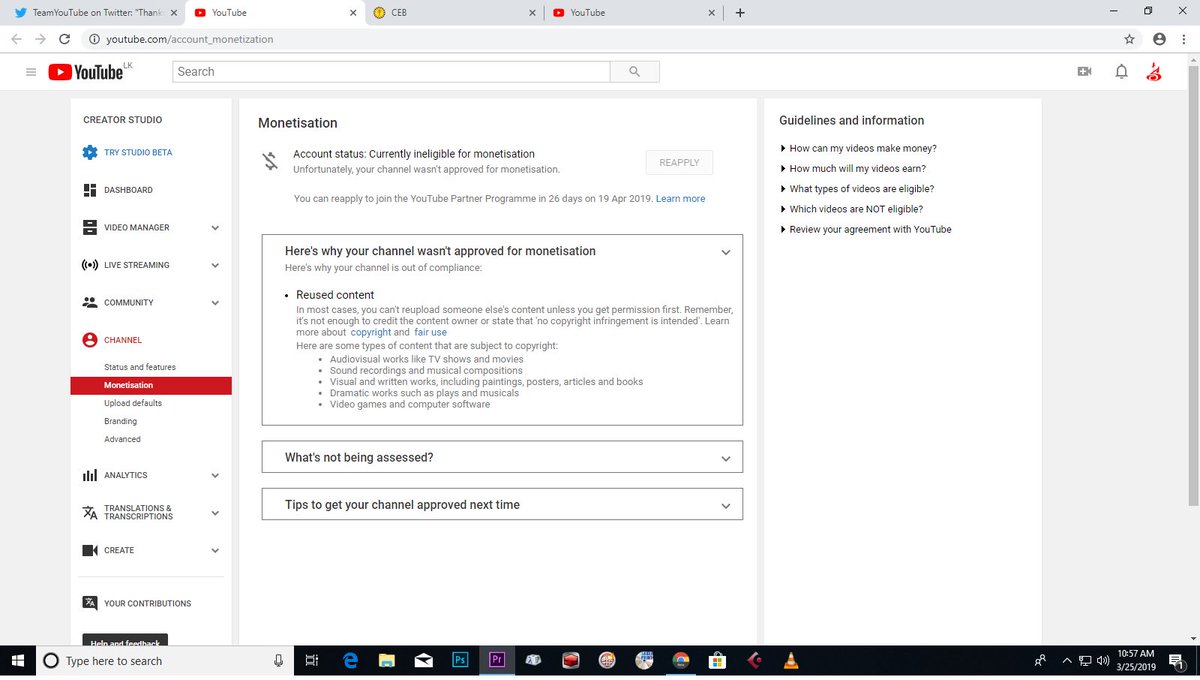Viewport: 1200px width, 680px height.
Task: Open Status and features page
Action: [140, 367]
